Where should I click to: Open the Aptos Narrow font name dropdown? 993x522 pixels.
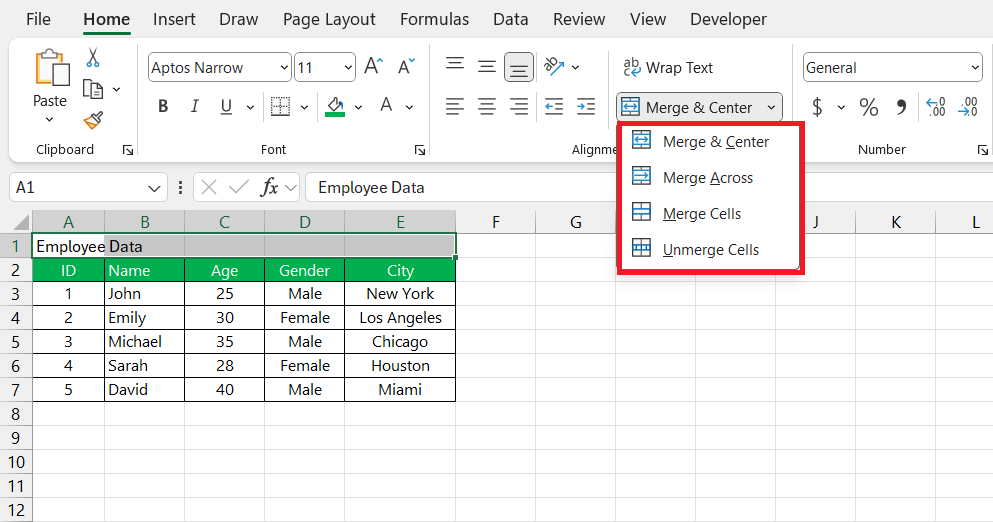284,67
